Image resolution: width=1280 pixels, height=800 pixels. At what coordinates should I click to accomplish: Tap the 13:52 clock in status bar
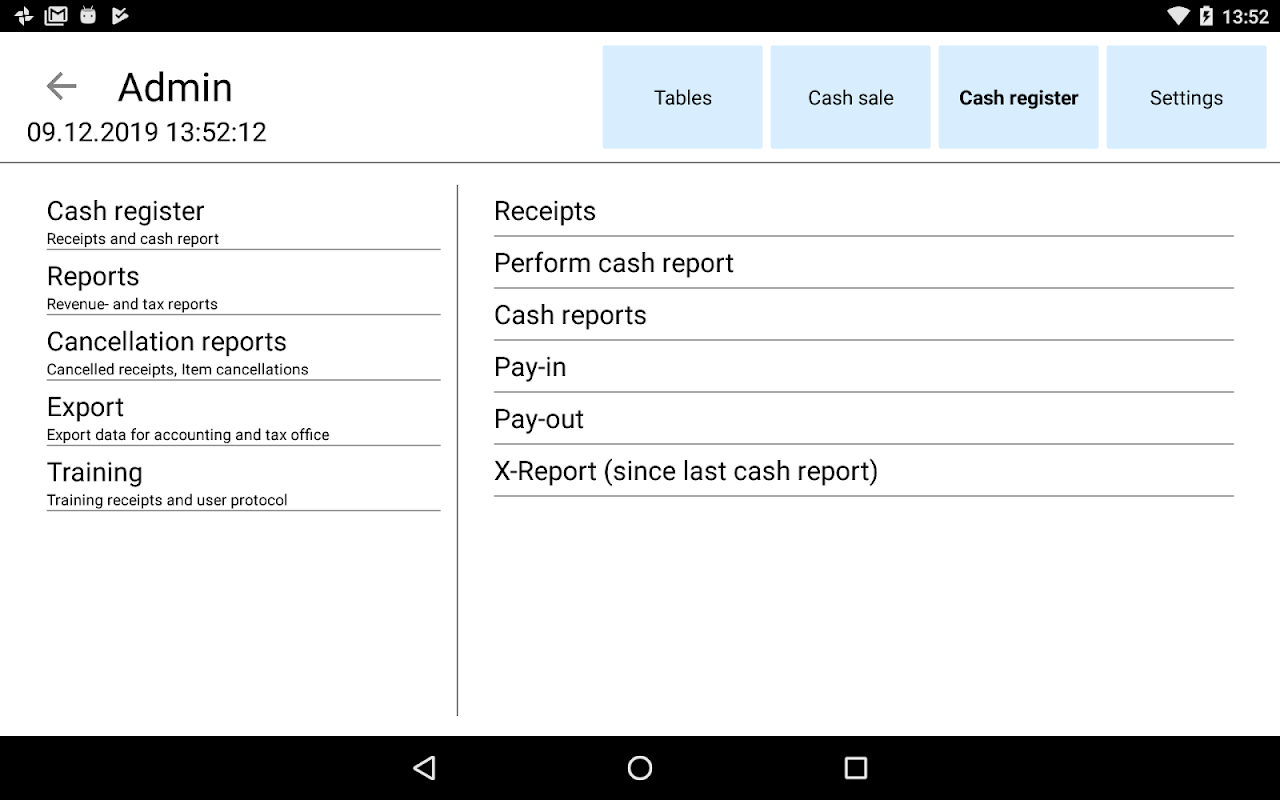(x=1245, y=17)
